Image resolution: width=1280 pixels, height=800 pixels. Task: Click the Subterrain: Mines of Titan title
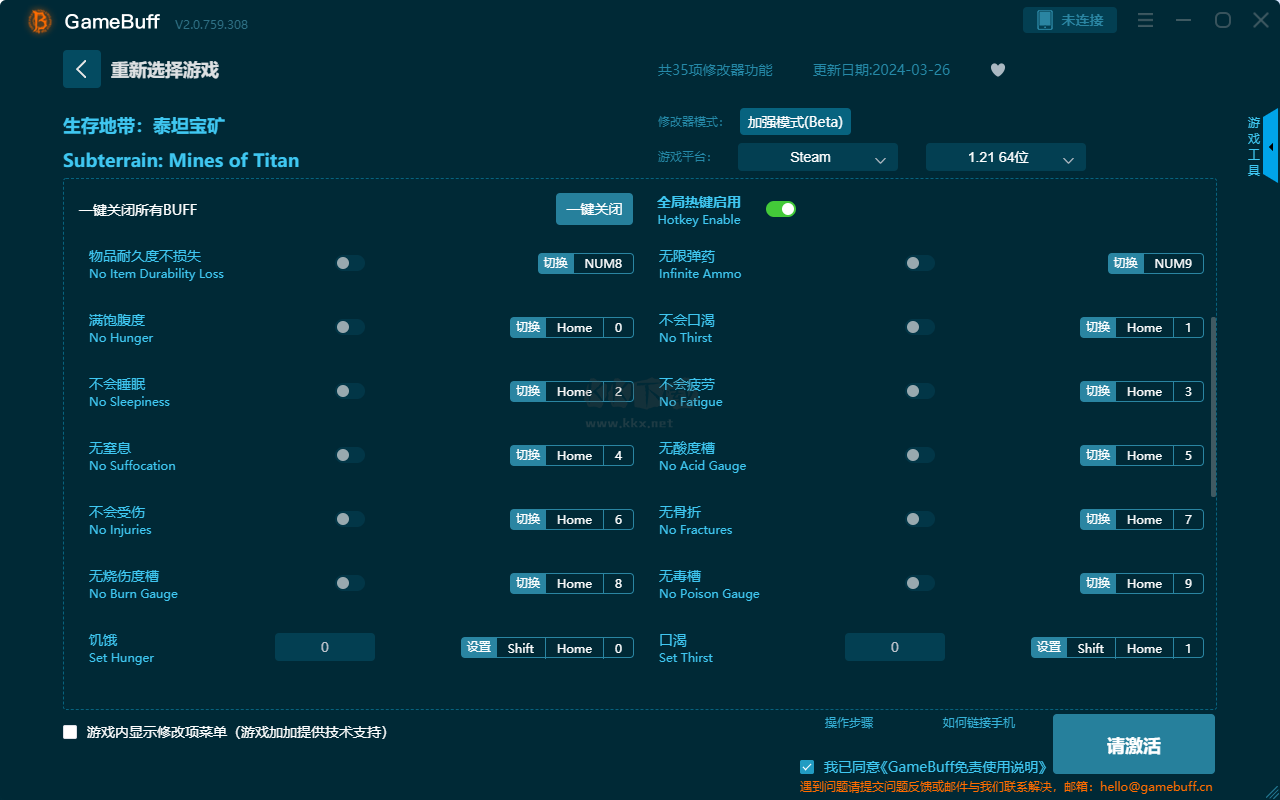pyautogui.click(x=181, y=160)
